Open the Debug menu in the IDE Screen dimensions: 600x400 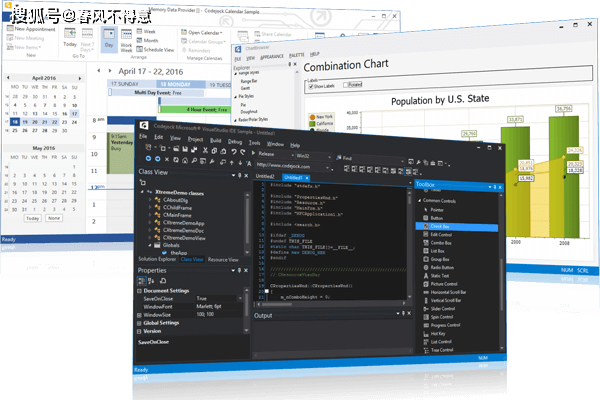tap(234, 143)
